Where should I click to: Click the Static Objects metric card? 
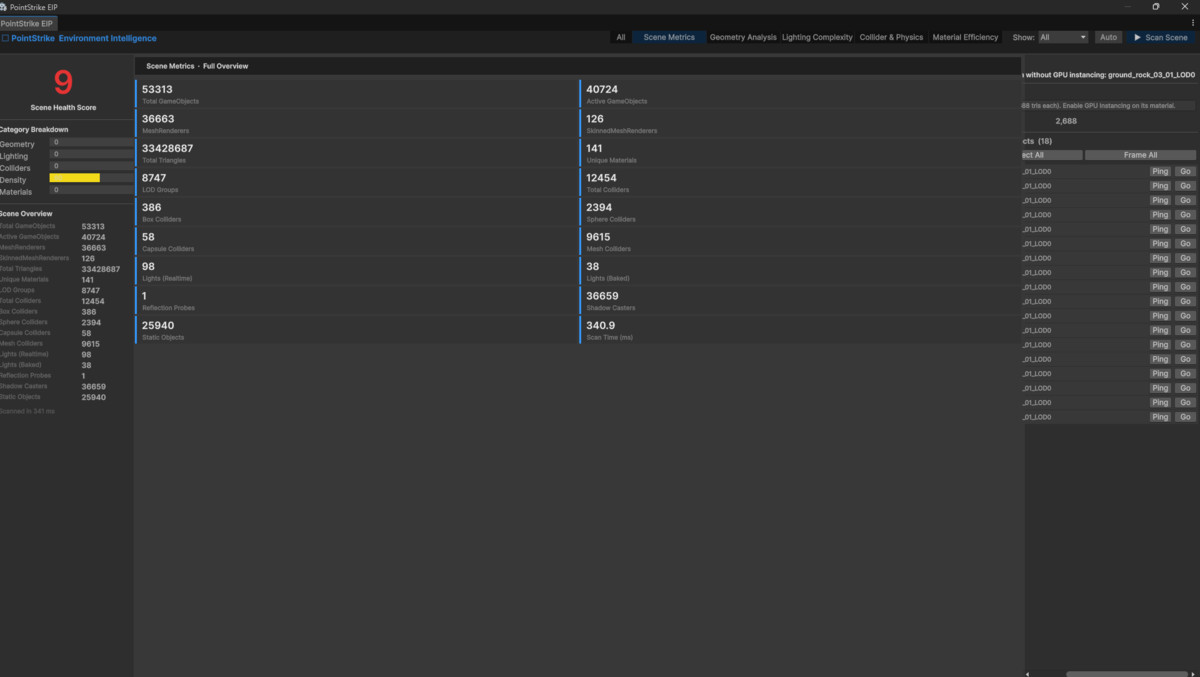(356, 330)
